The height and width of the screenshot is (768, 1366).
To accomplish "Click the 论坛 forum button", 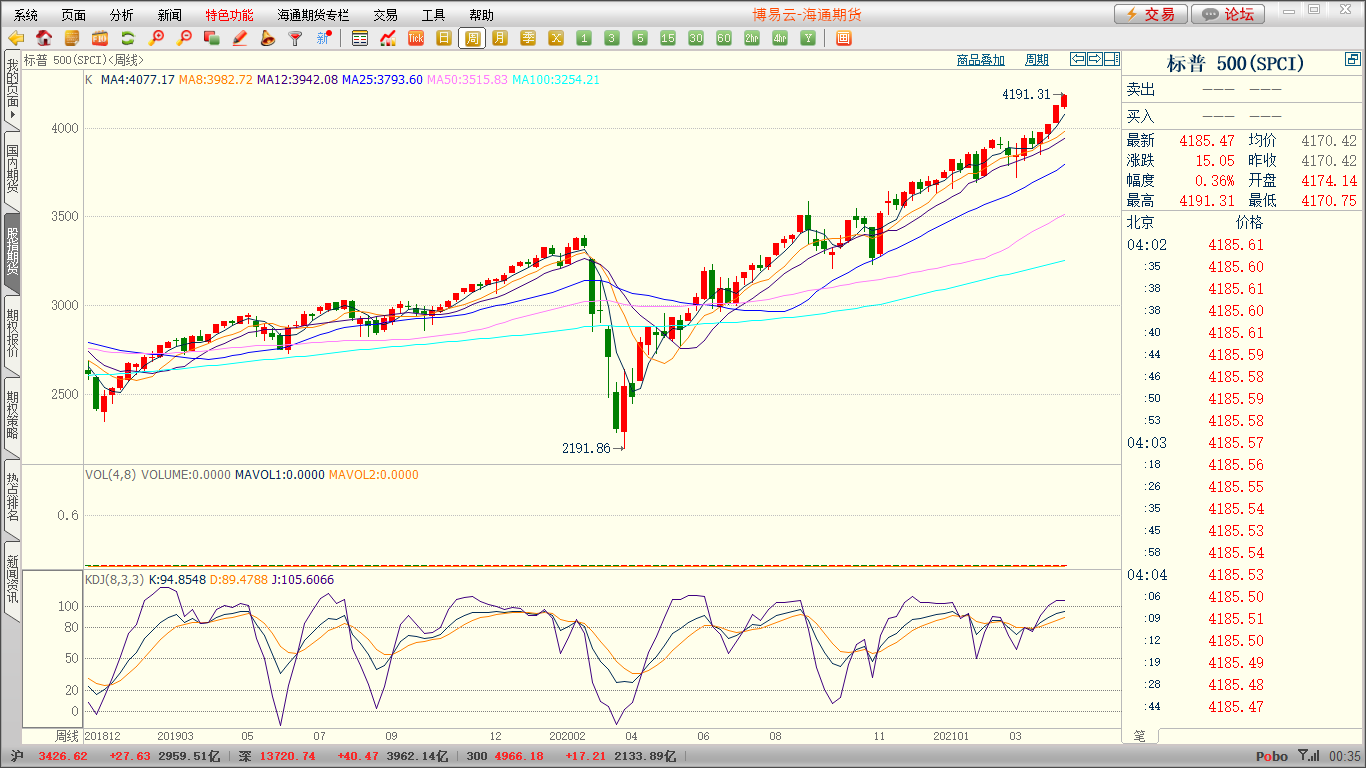I will pos(1229,14).
